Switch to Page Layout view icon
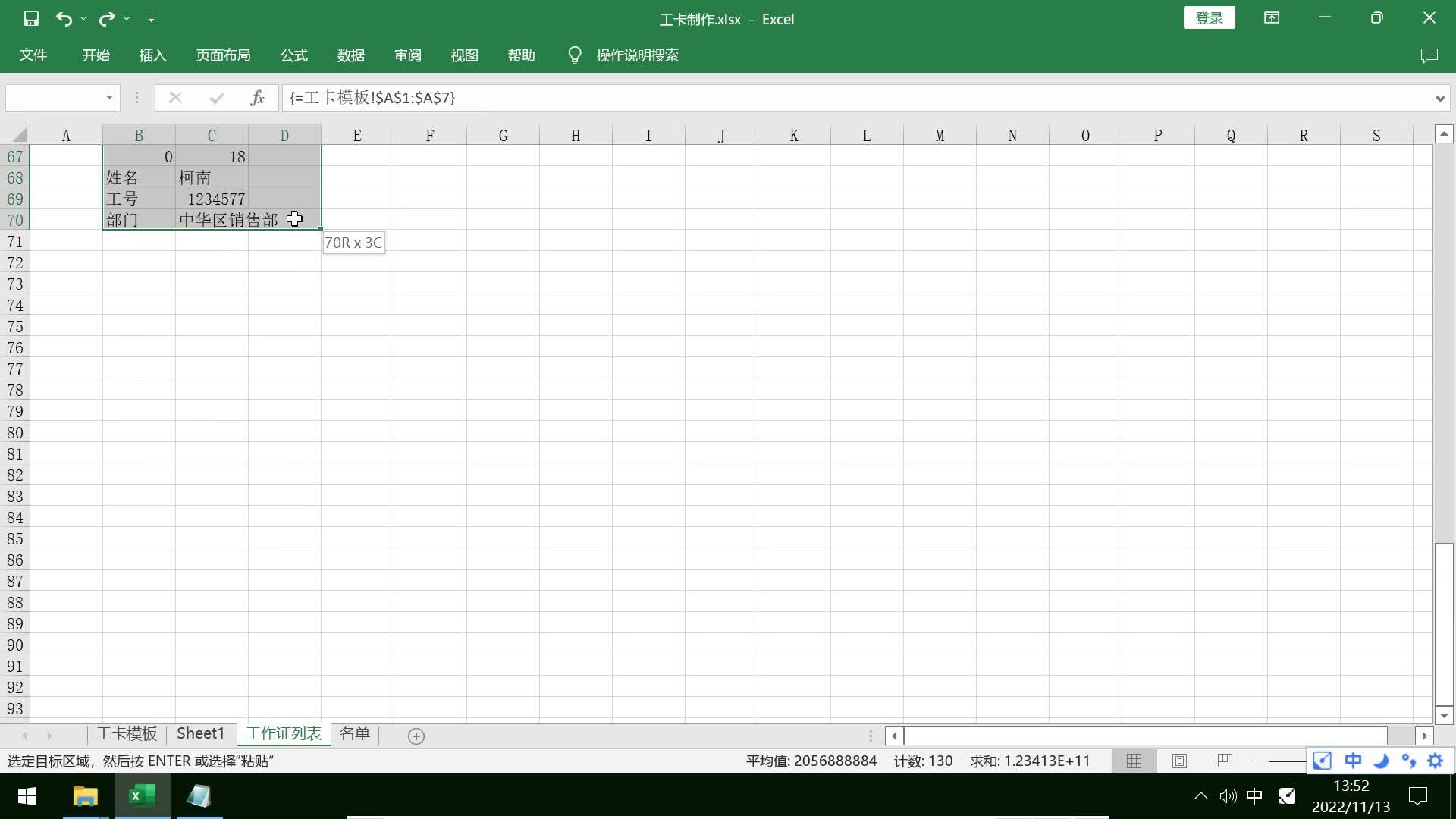Screen dimensions: 1456x819 1179,761
